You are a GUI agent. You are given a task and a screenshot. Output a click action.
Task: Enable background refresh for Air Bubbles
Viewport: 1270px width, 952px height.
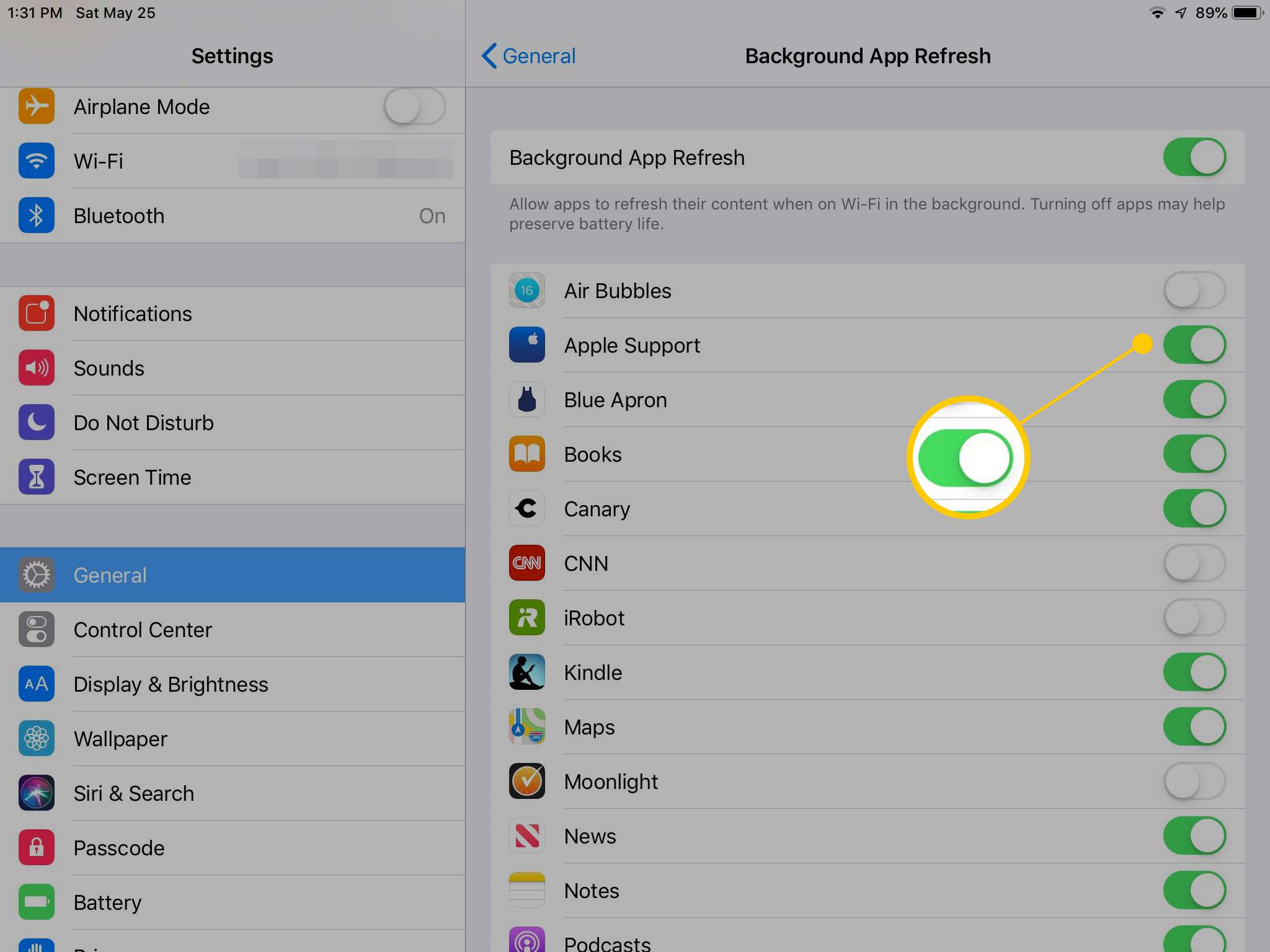[x=1194, y=290]
